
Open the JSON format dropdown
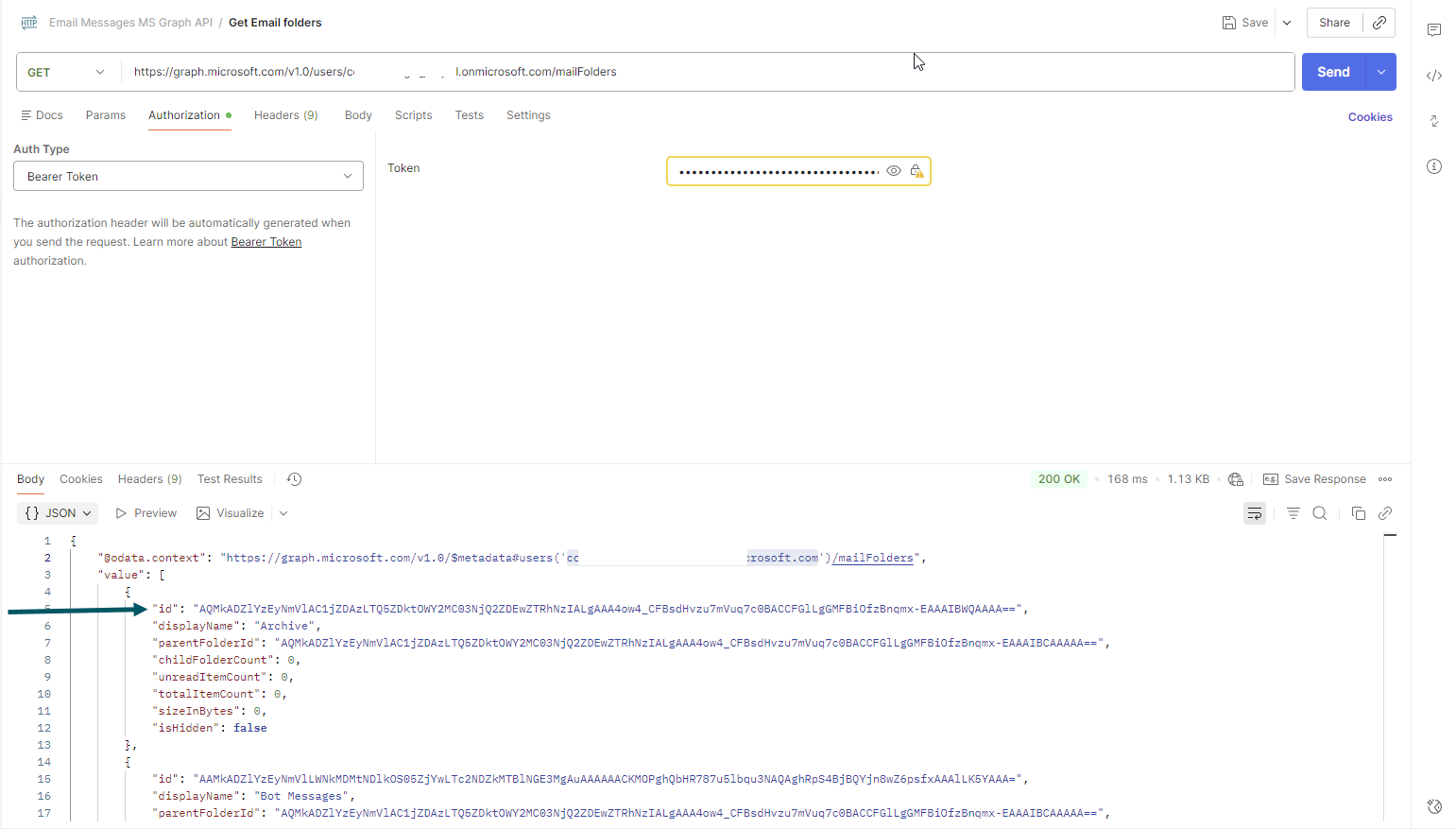coord(59,513)
